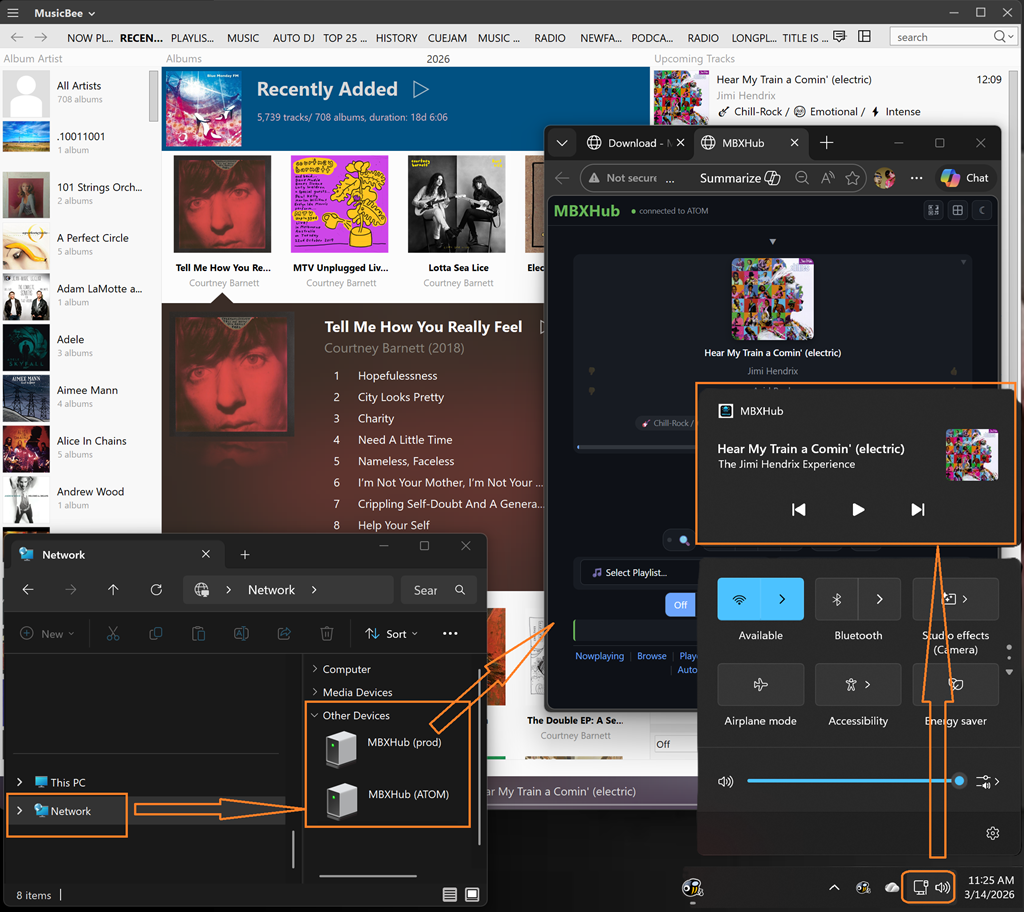The height and width of the screenshot is (912, 1024).
Task: Open quick settings gear icon
Action: (992, 833)
